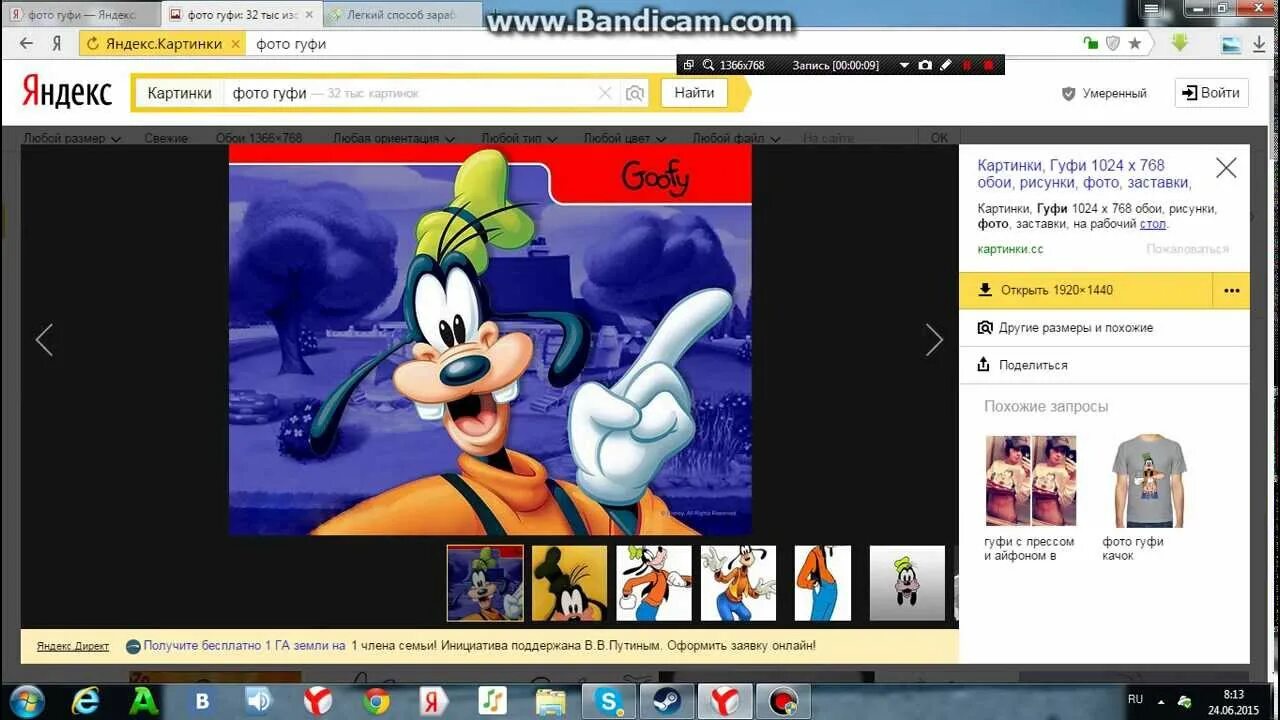Open title link Картинки, Гуфи 1024 x 768
This screenshot has width=1280, height=720.
tap(1085, 174)
